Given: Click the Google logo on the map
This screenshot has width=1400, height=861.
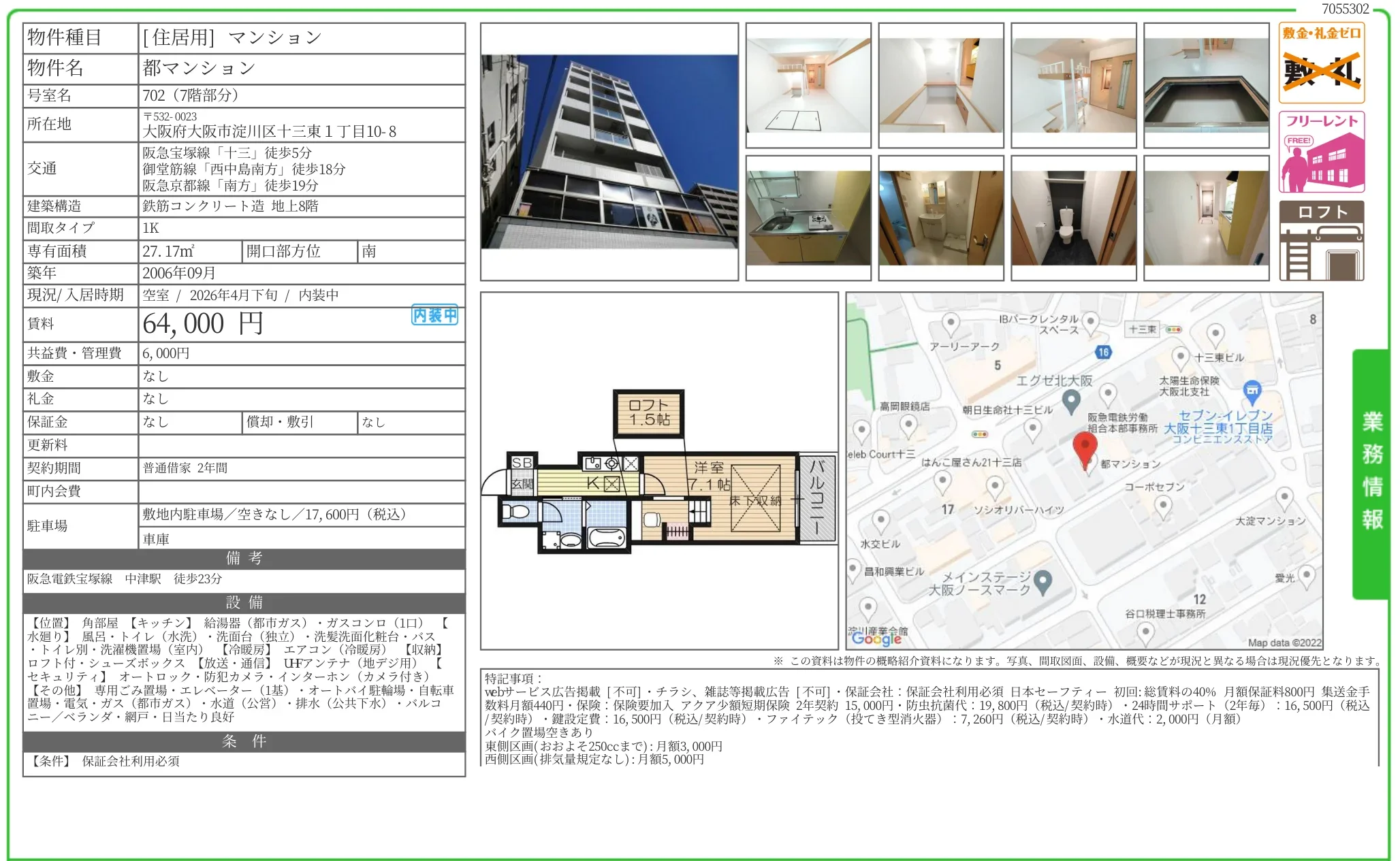Looking at the screenshot, I should (876, 638).
